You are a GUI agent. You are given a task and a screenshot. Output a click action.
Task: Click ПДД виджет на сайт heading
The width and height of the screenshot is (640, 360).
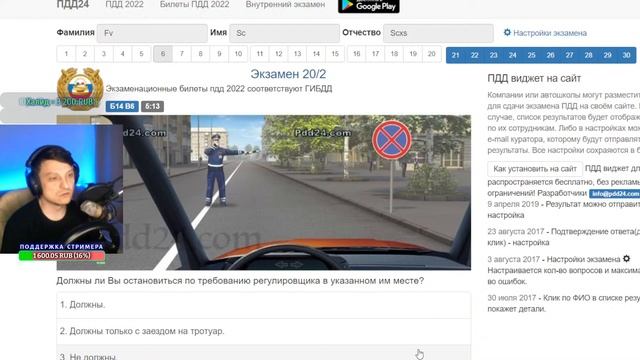[534, 78]
